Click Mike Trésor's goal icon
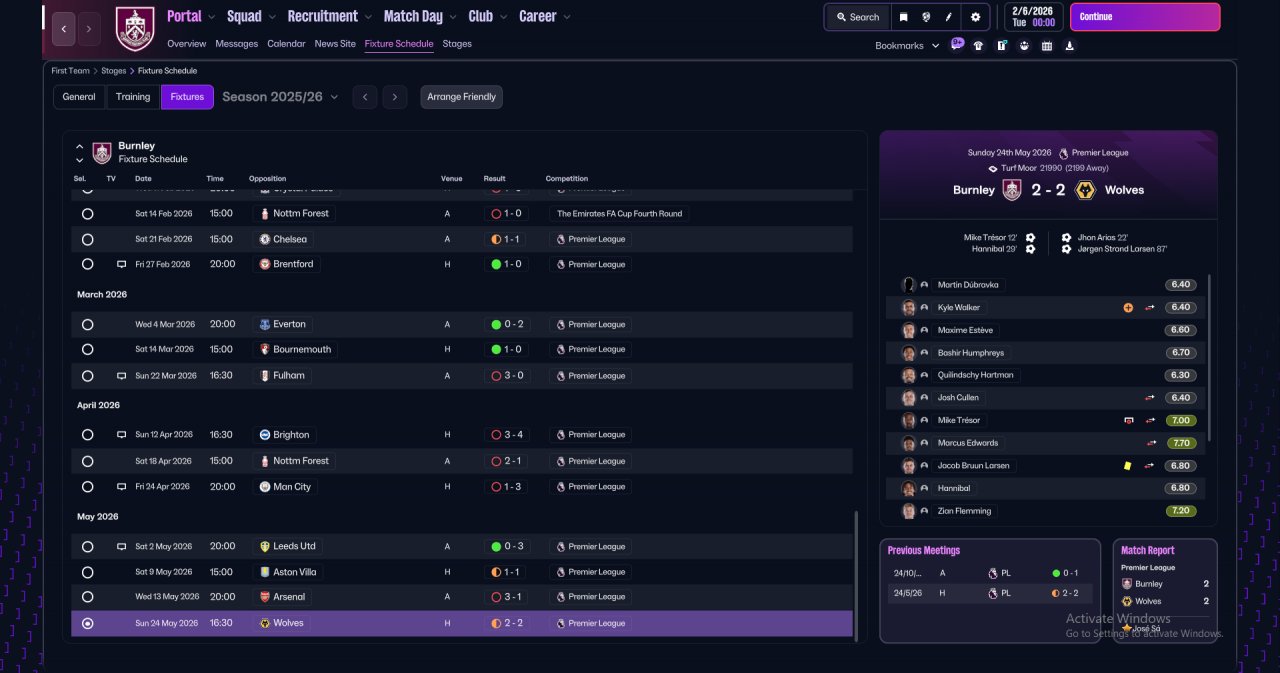Screen dimensions: 1280x673 pos(1129,420)
